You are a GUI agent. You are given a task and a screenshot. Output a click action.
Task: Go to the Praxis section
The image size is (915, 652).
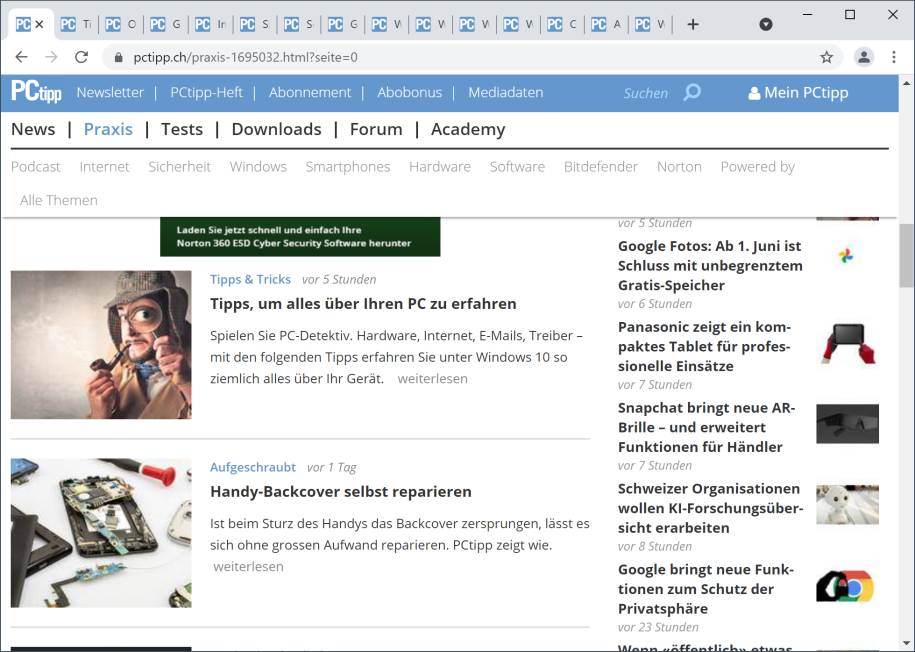click(x=109, y=129)
